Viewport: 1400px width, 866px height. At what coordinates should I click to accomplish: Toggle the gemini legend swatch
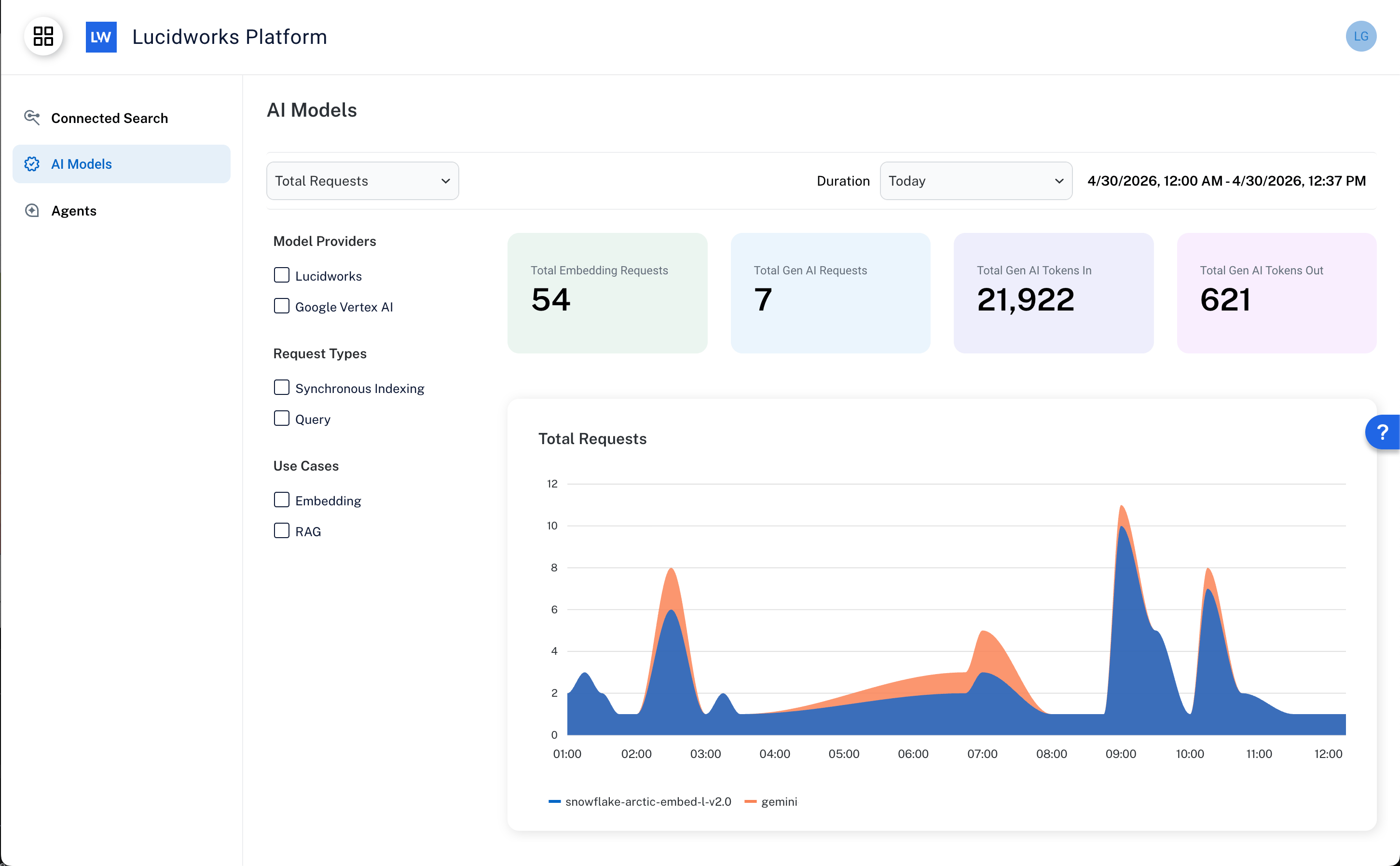point(750,802)
